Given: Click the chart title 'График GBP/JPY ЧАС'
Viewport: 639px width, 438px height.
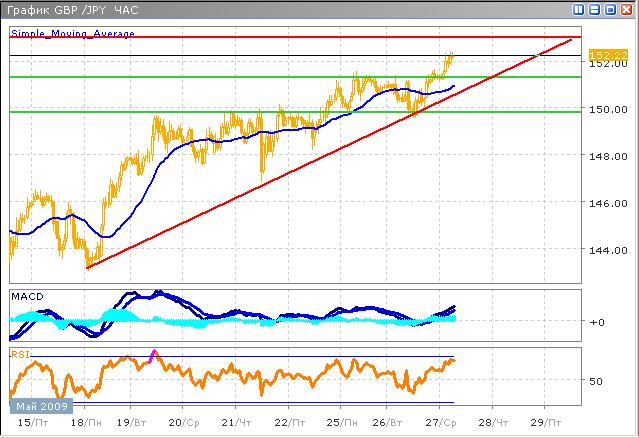Looking at the screenshot, I should (x=70, y=9).
